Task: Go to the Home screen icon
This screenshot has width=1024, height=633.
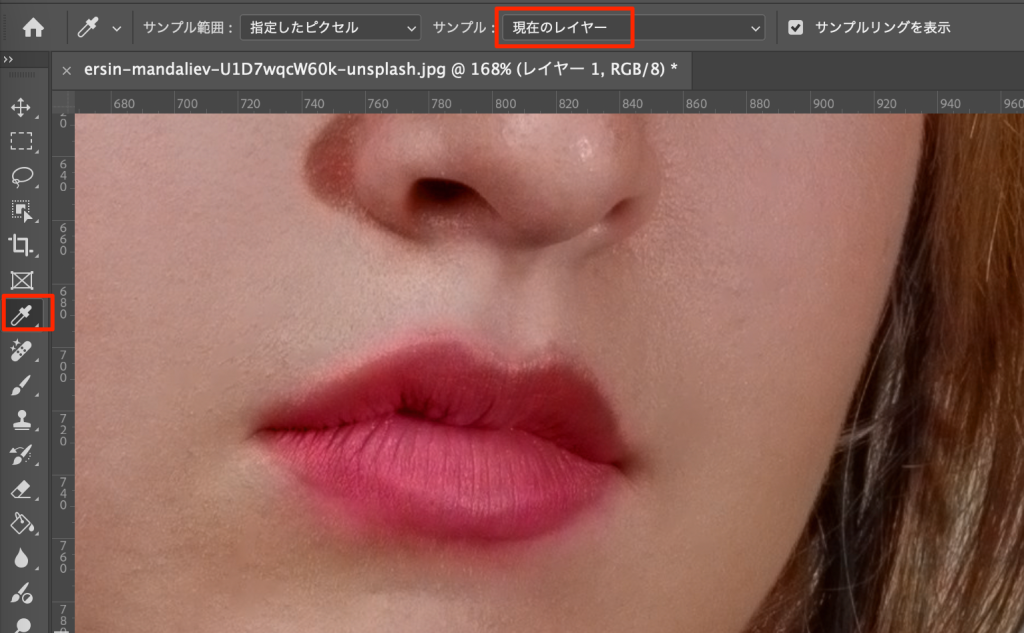Action: pos(33,28)
